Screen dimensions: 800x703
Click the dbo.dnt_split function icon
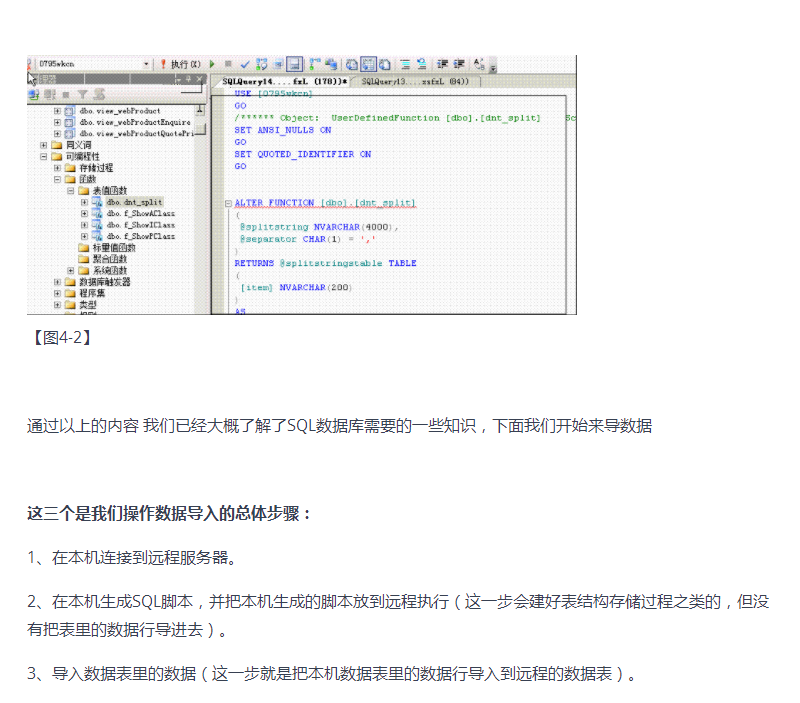tap(97, 202)
